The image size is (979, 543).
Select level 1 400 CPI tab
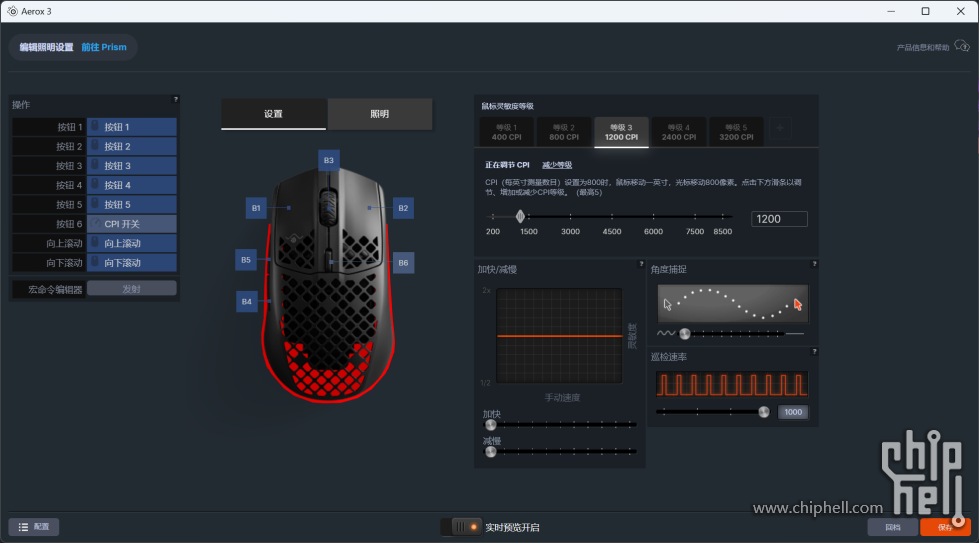pos(506,132)
